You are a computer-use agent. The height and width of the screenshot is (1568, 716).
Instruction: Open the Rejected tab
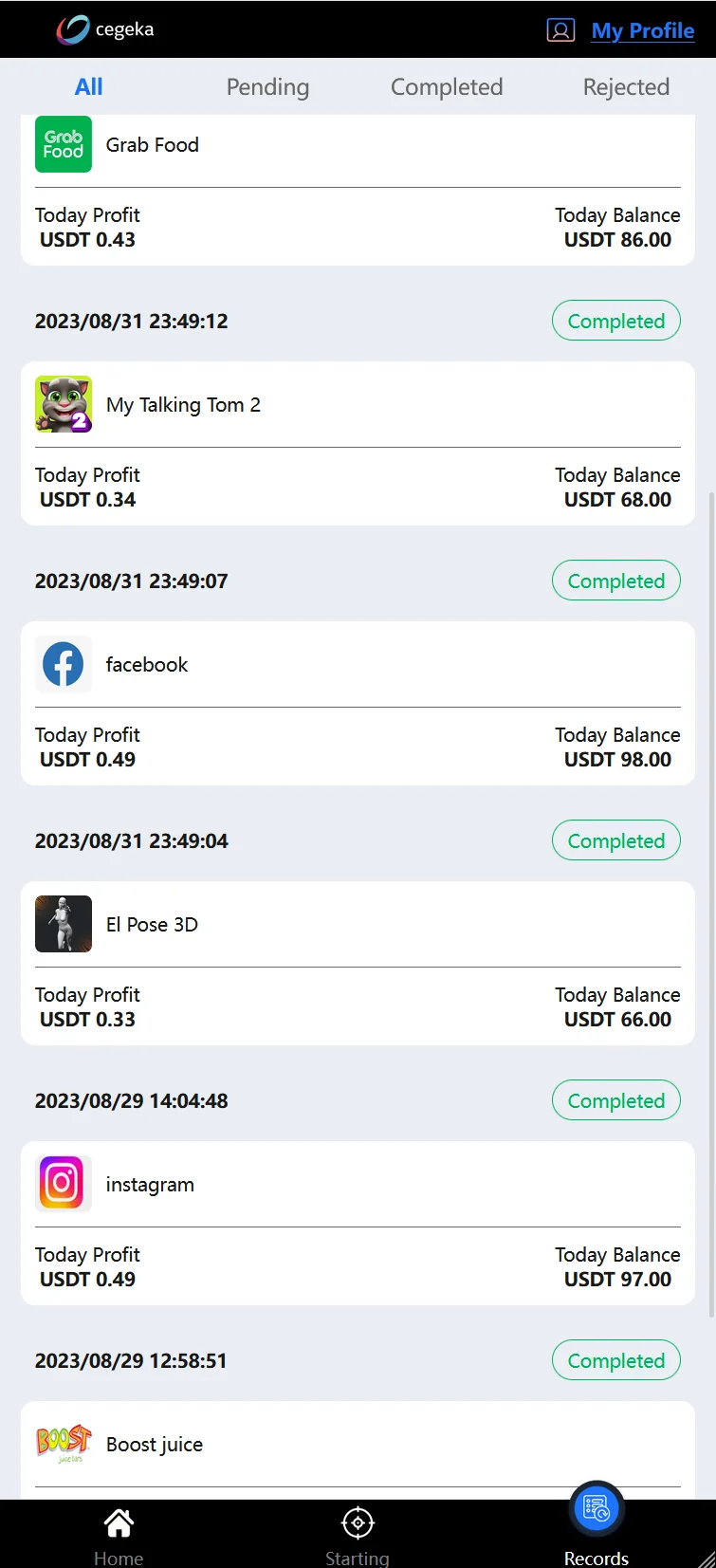point(626,87)
